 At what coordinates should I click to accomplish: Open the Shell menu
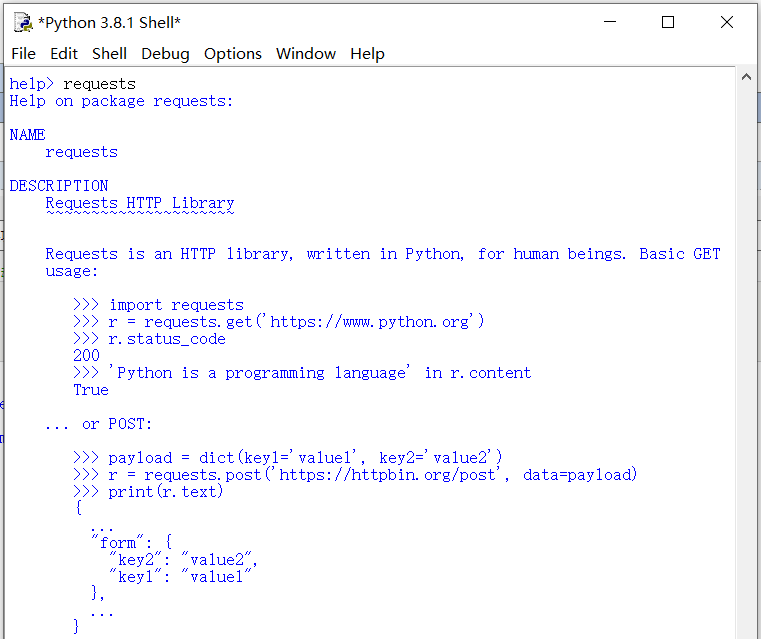110,54
